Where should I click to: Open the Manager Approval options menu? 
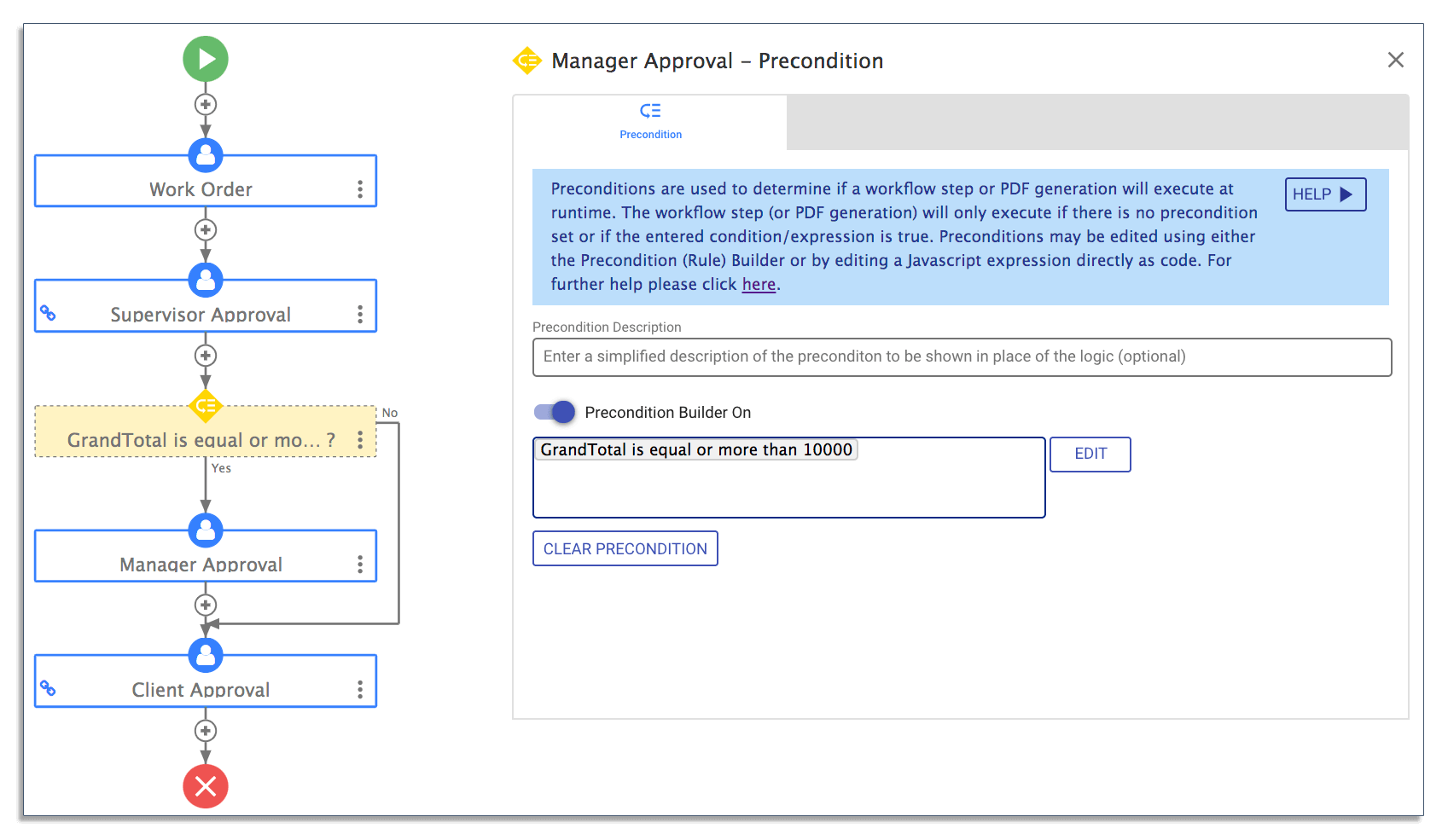click(x=360, y=565)
